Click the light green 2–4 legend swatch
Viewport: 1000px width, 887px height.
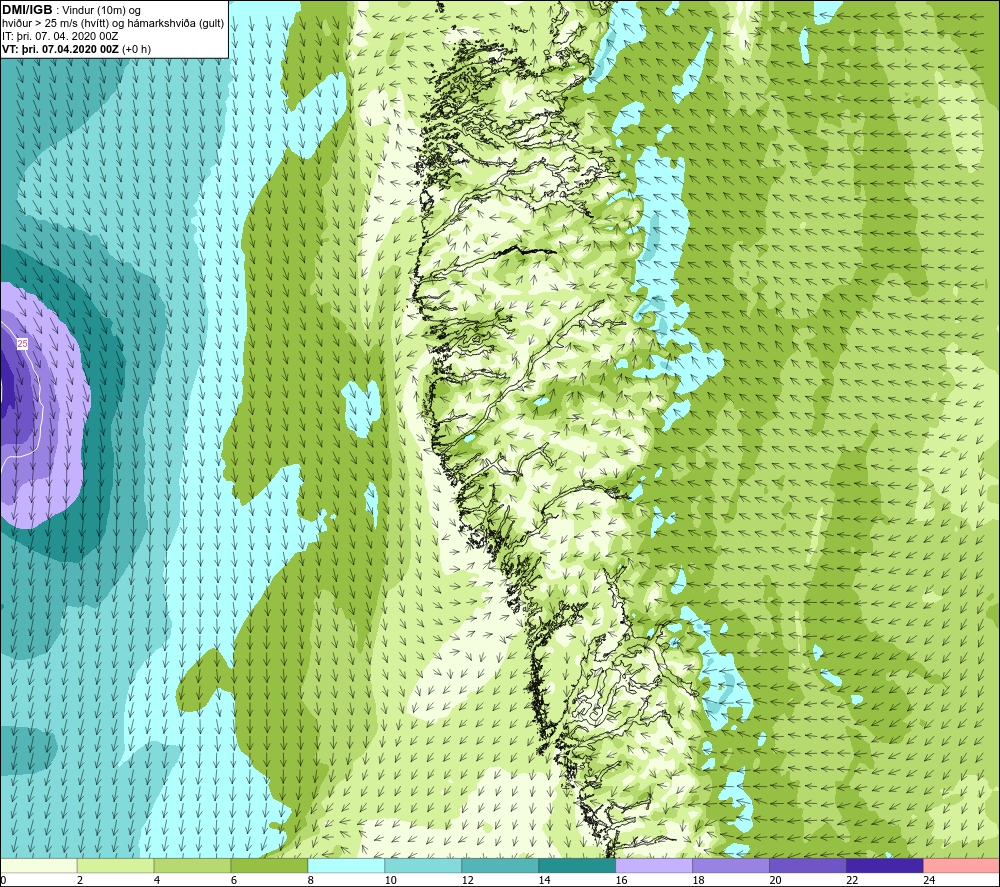click(x=115, y=866)
